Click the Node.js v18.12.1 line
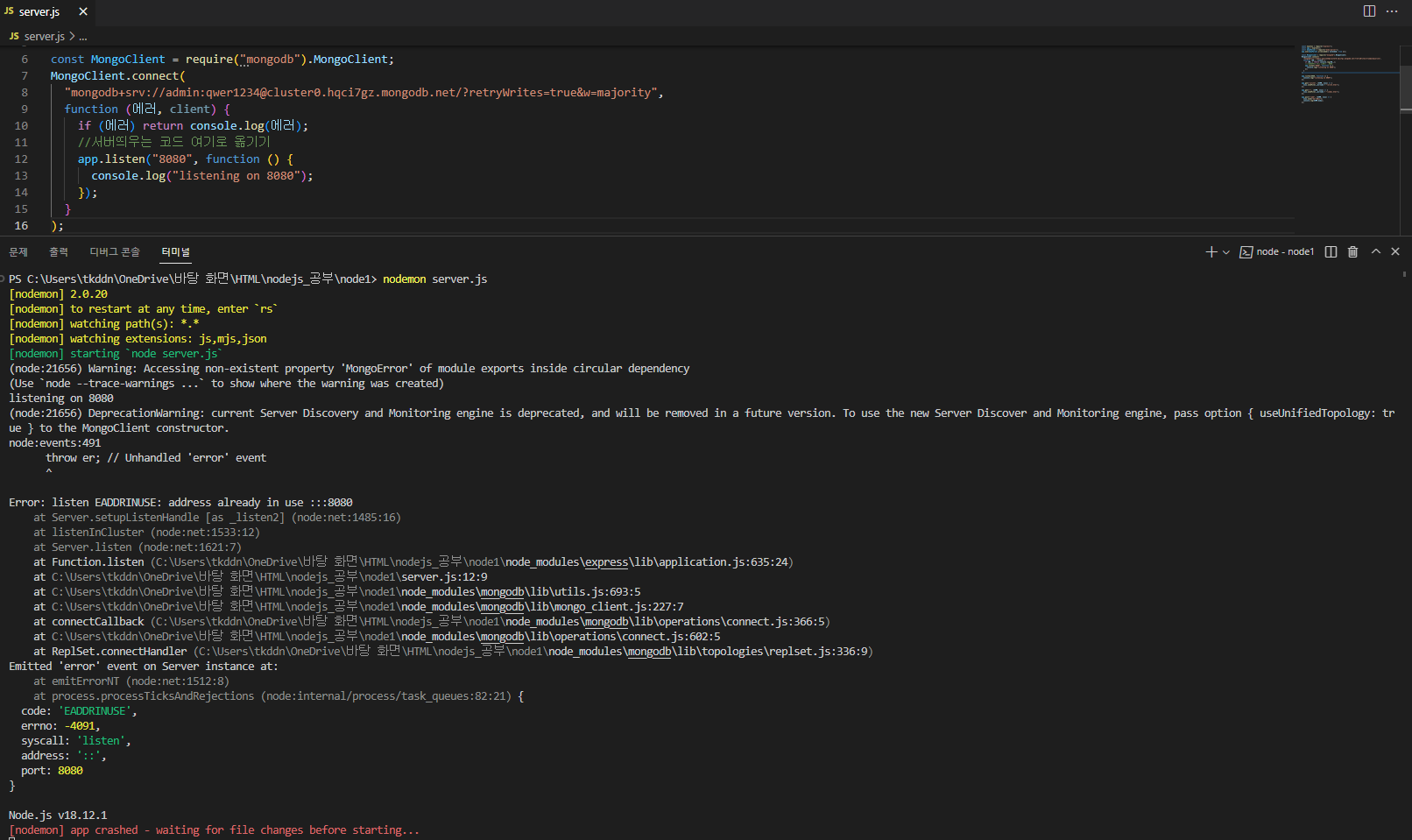Screen dimensions: 1412x840 [x=58, y=815]
